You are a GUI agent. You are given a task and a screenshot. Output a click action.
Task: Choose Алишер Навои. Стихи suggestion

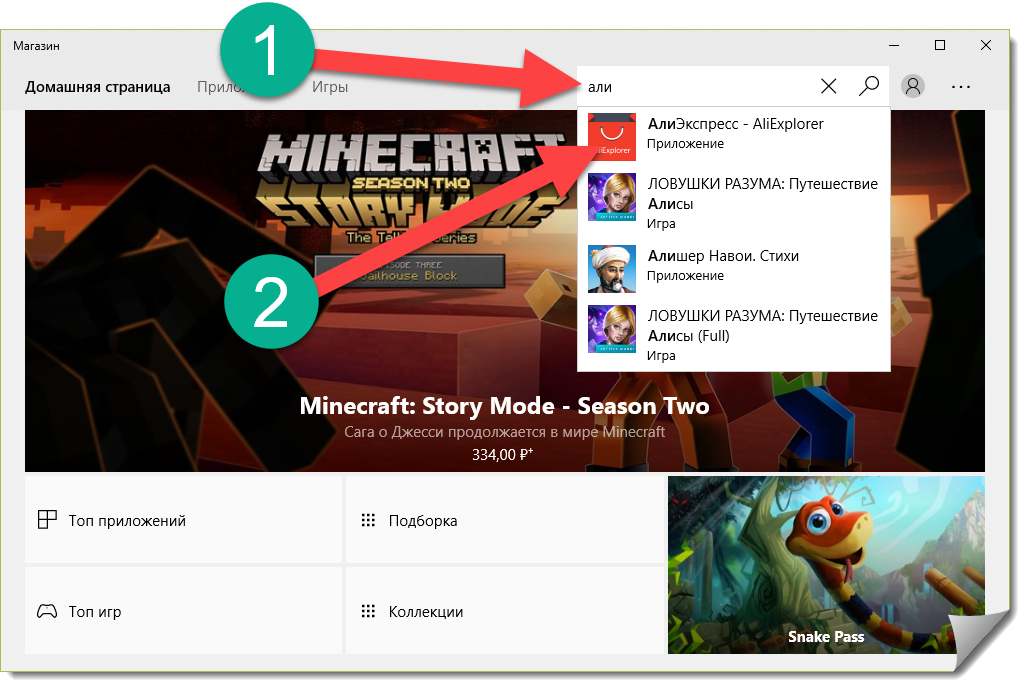point(723,256)
